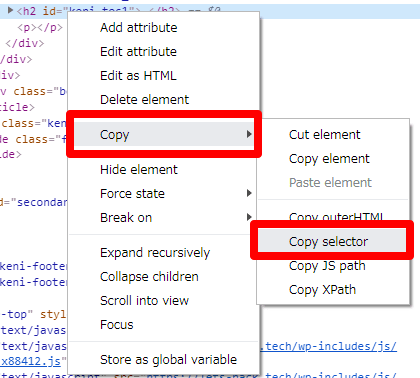Image resolution: width=420 pixels, height=378 pixels.
Task: Choose Focus in context menu
Action: 163,325
